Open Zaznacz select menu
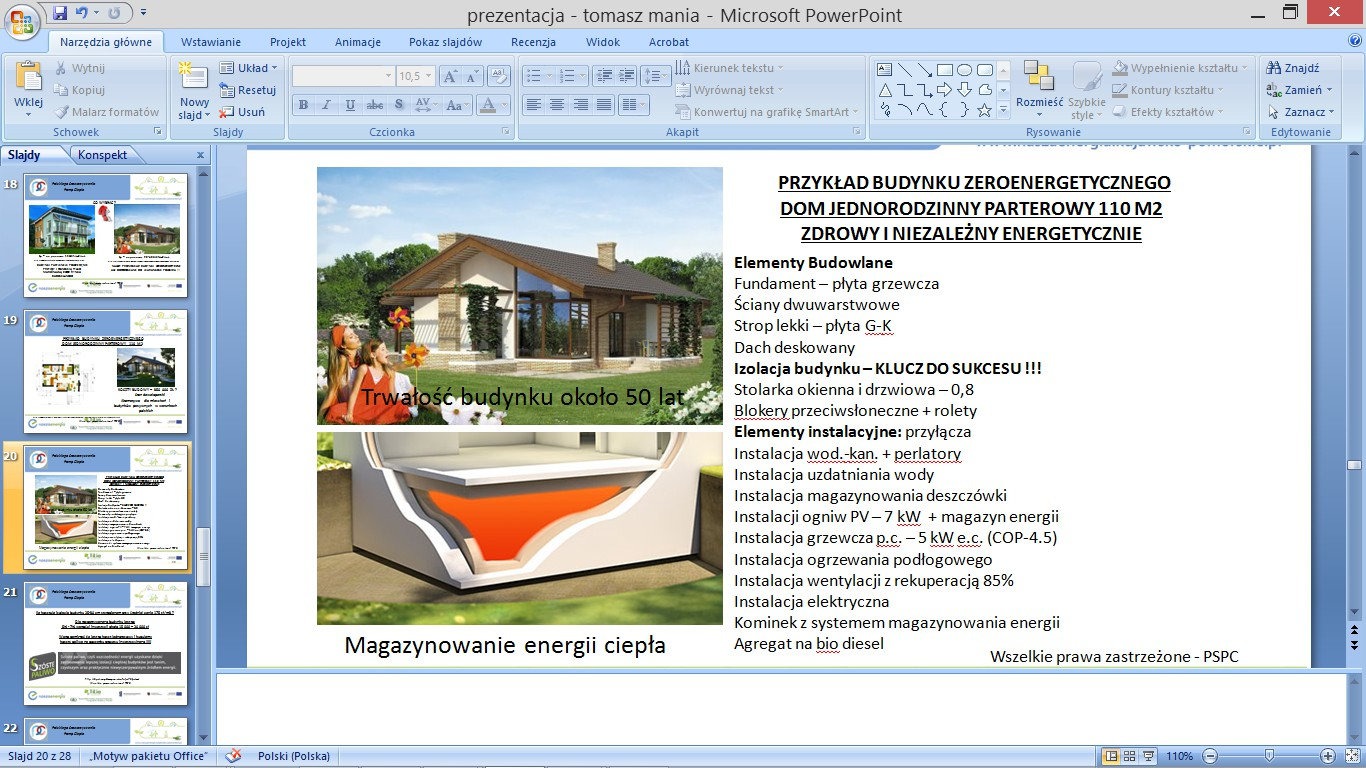This screenshot has height=768, width=1366. (x=1301, y=112)
